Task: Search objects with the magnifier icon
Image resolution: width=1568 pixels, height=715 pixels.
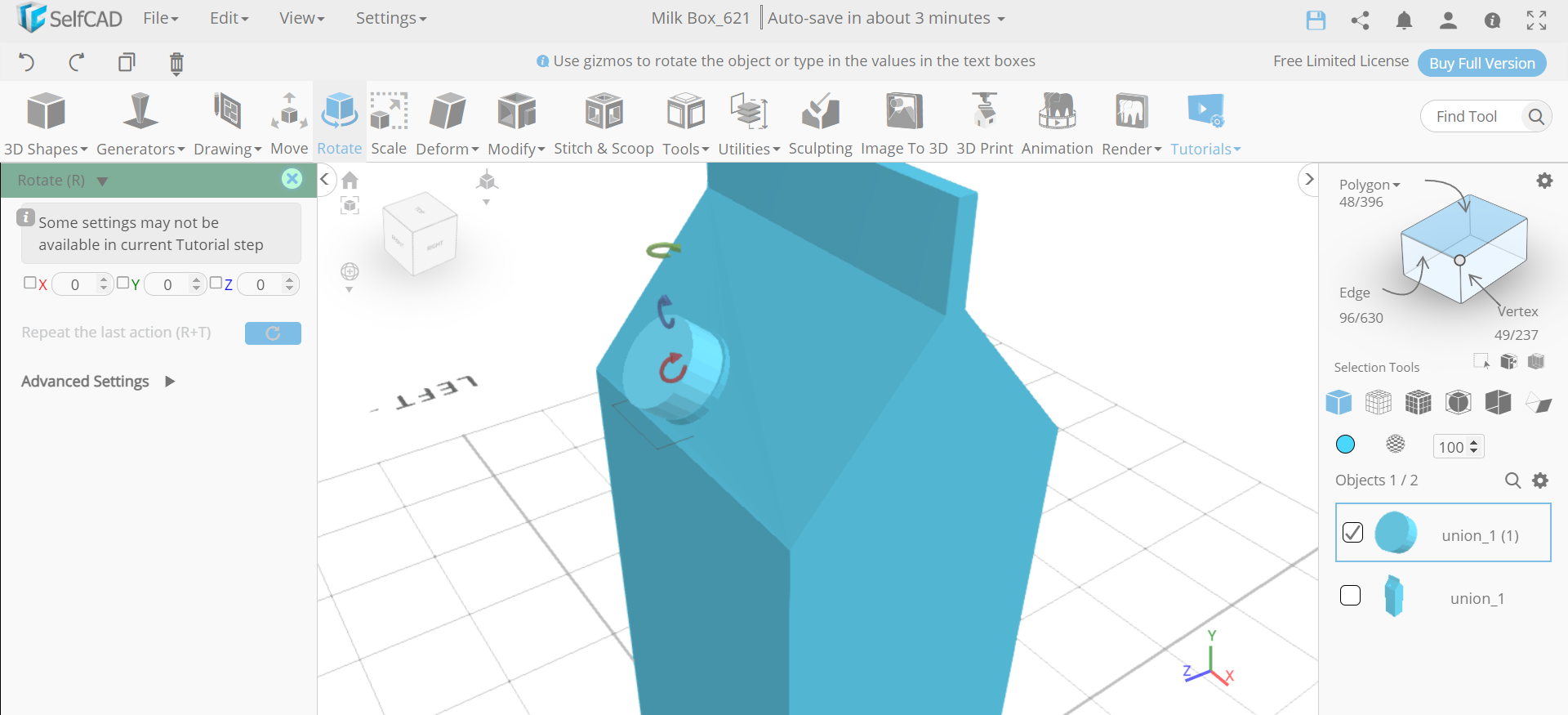Action: pos(1512,480)
